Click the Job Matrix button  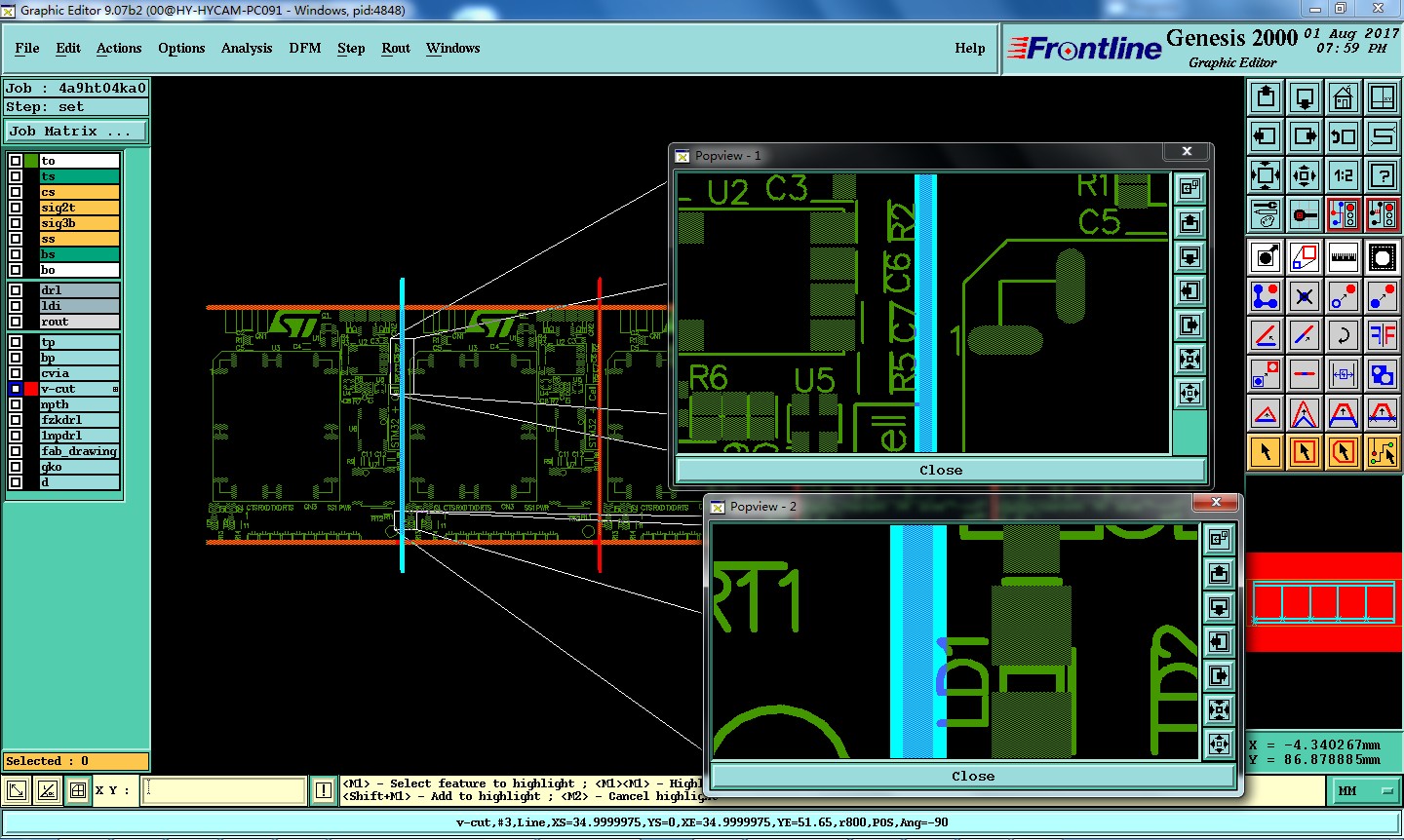pyautogui.click(x=77, y=131)
